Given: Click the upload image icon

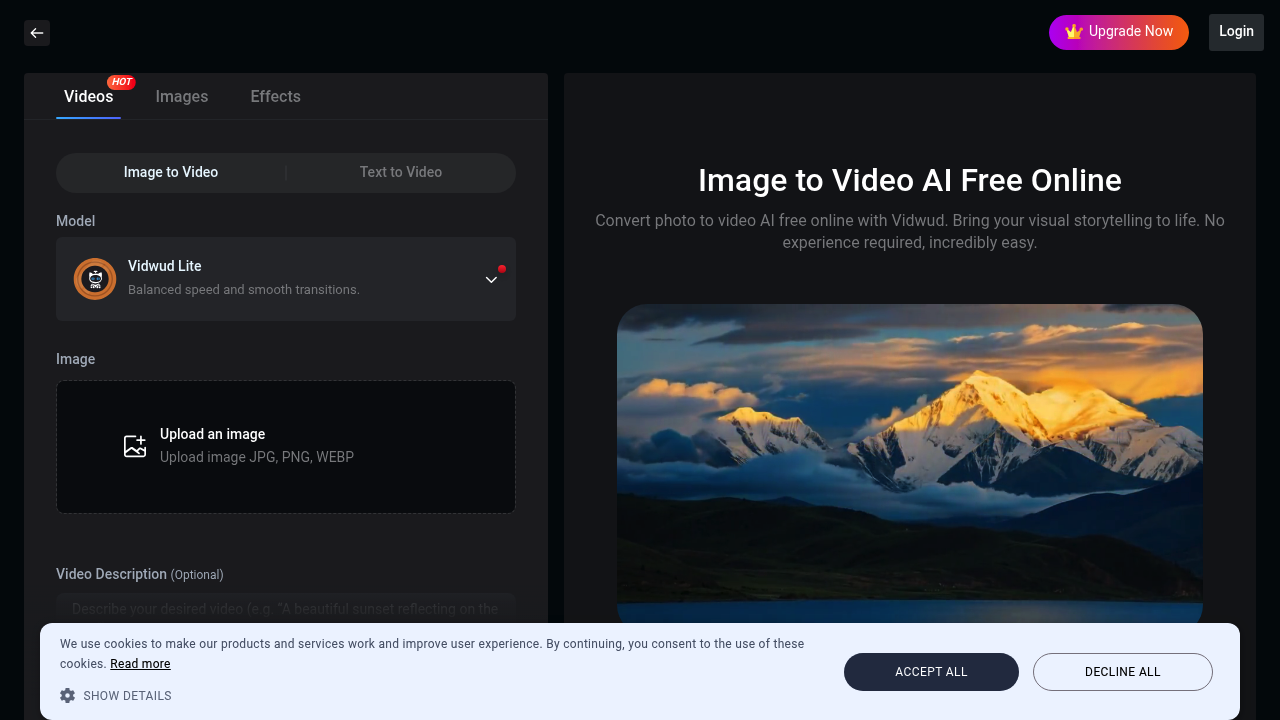Looking at the screenshot, I should click(135, 446).
